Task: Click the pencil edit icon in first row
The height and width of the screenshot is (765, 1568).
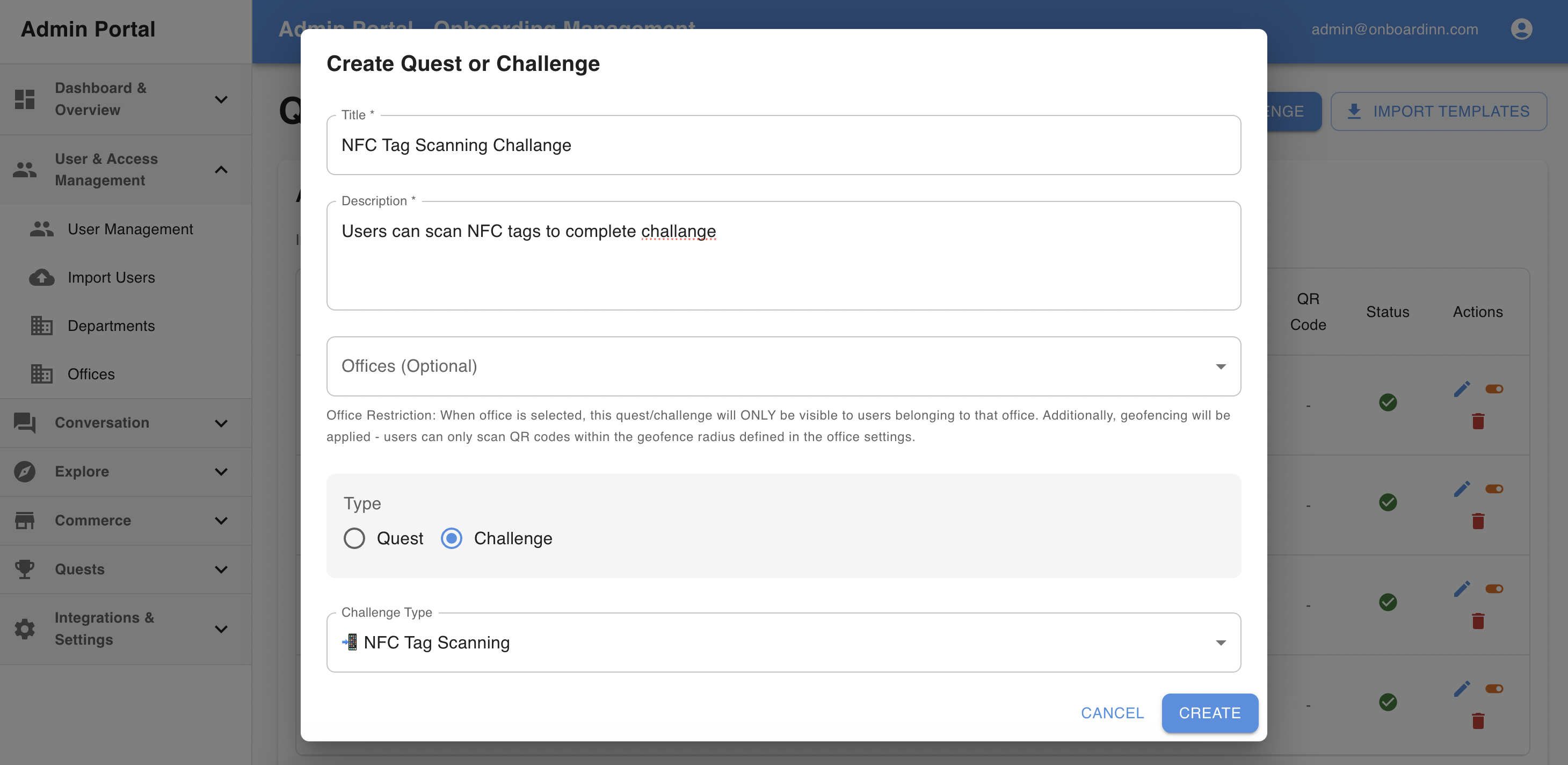Action: (1462, 389)
